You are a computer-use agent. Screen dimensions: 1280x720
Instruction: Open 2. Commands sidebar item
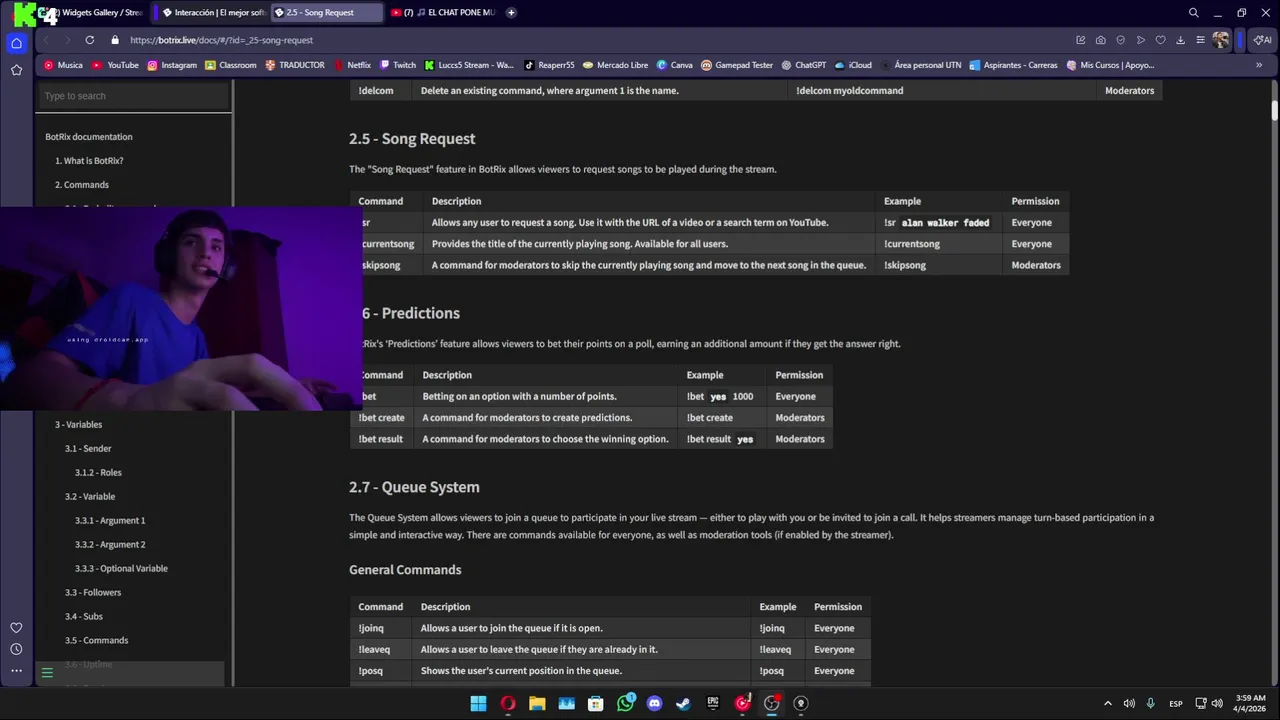click(x=82, y=185)
